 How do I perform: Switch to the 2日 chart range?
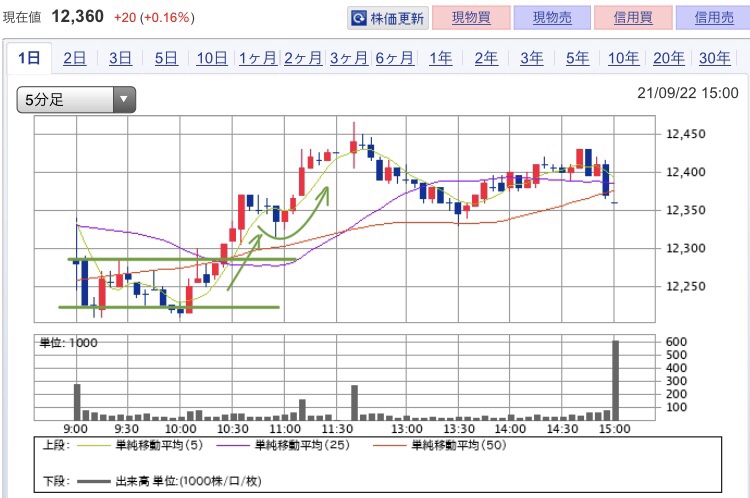75,58
